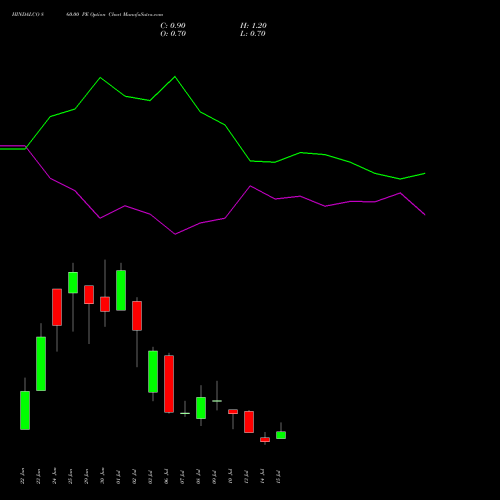
Task: Click the open value O: 0.70
Action: (x=173, y=34)
